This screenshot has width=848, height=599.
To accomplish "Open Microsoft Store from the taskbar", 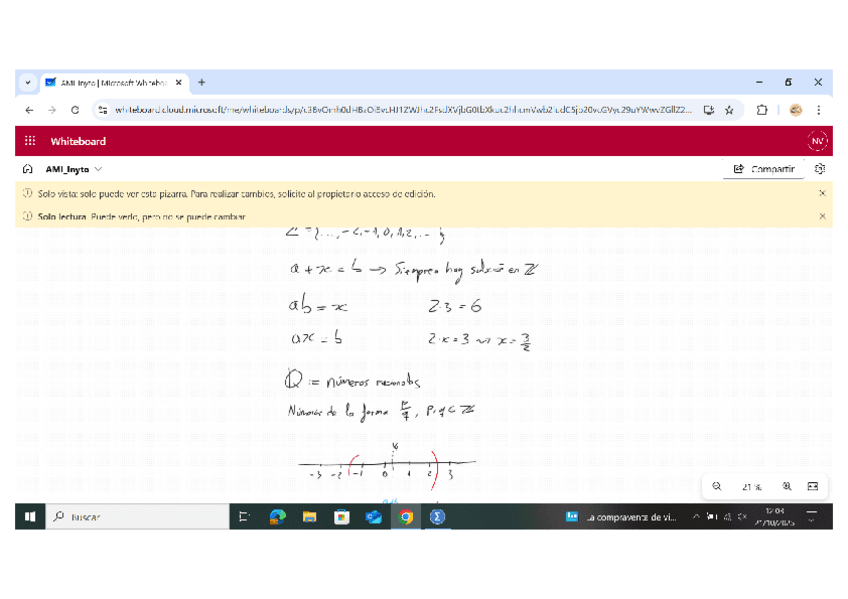I will point(341,517).
